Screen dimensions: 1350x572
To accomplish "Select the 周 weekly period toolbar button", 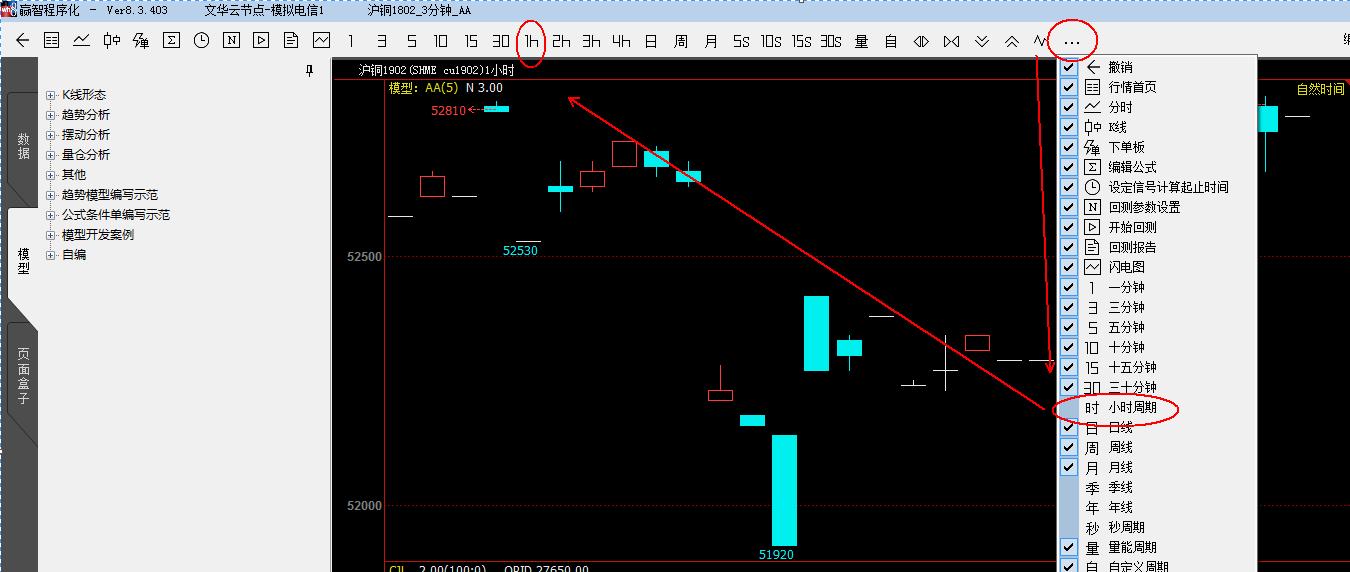I will 681,41.
